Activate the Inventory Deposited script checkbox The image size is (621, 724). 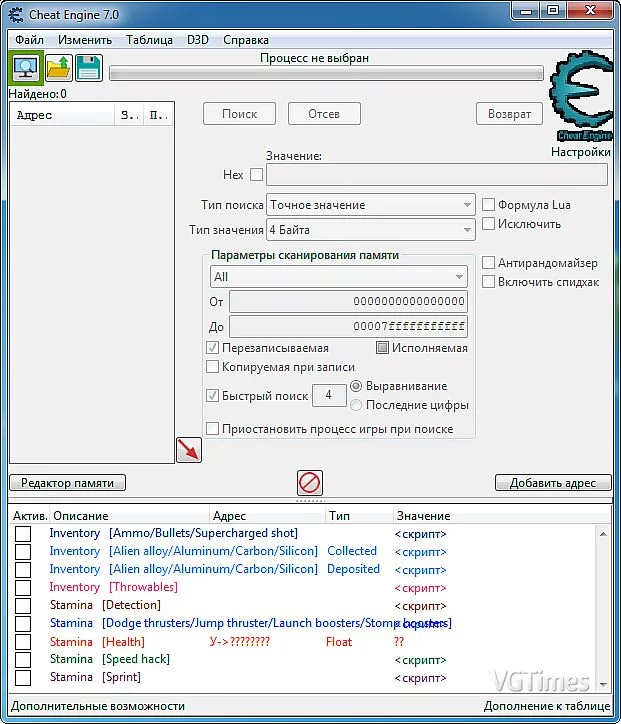(x=23, y=570)
